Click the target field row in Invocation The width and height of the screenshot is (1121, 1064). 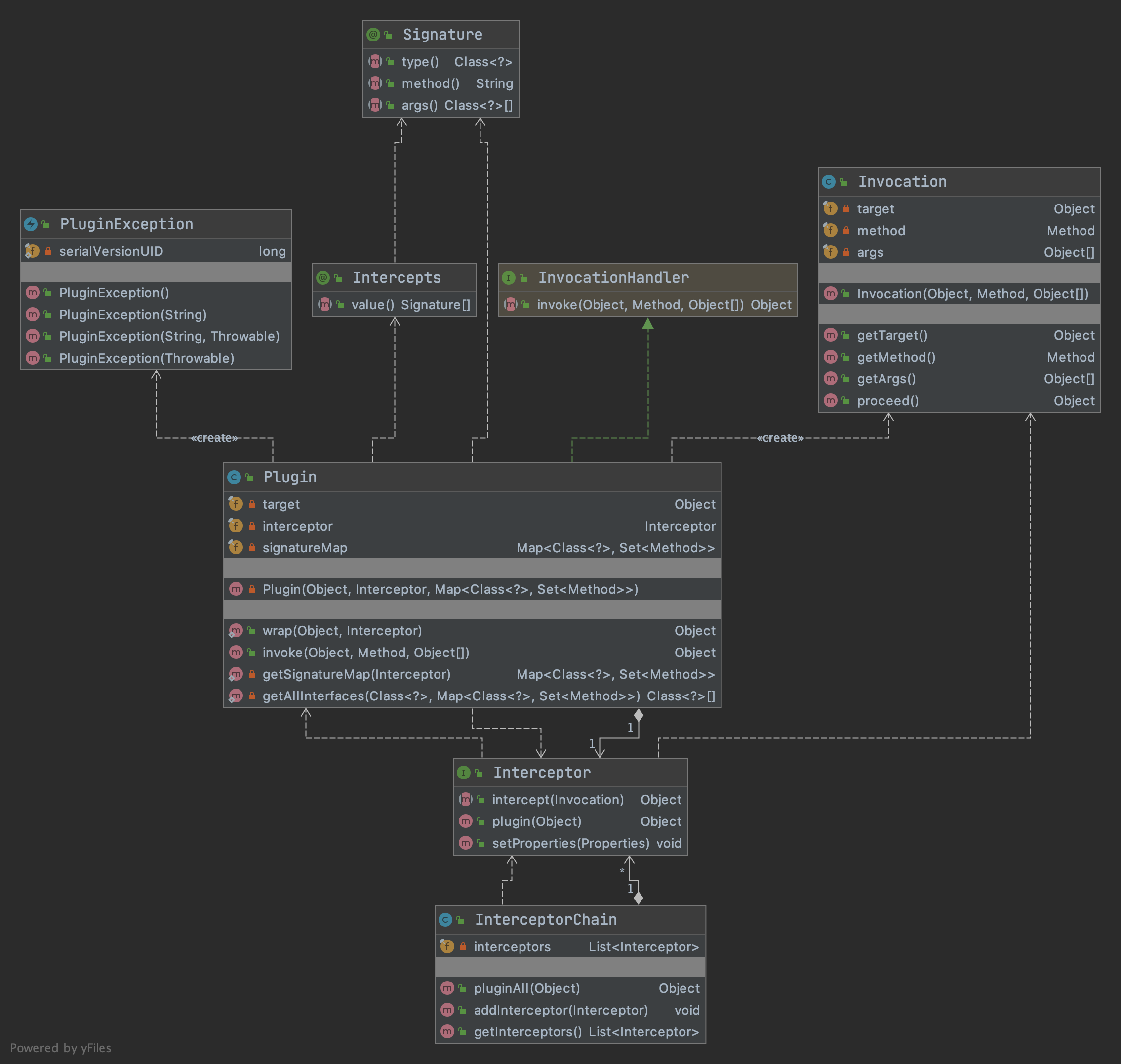(959, 209)
